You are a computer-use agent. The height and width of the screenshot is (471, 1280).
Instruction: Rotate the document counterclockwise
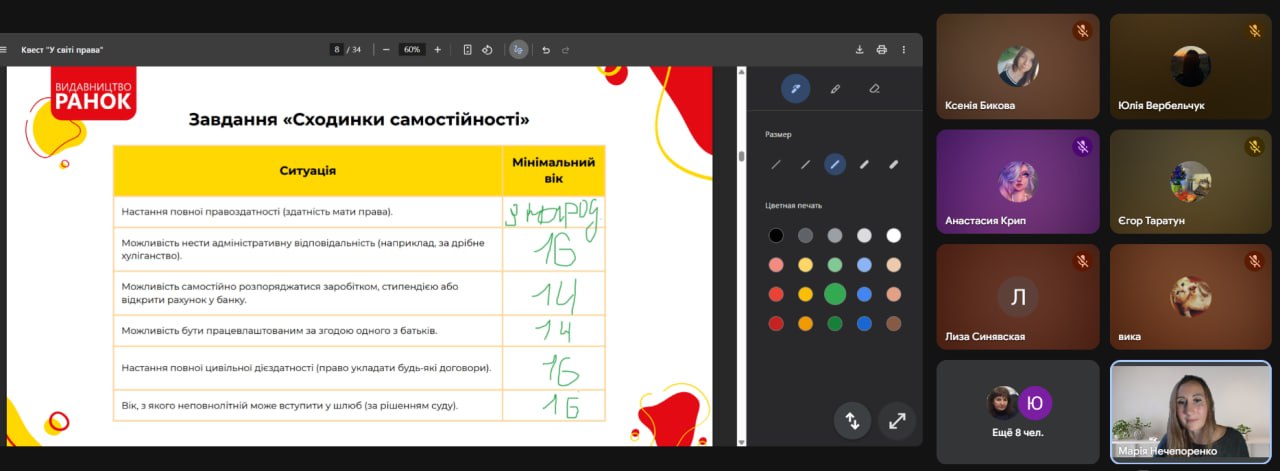pyautogui.click(x=487, y=50)
